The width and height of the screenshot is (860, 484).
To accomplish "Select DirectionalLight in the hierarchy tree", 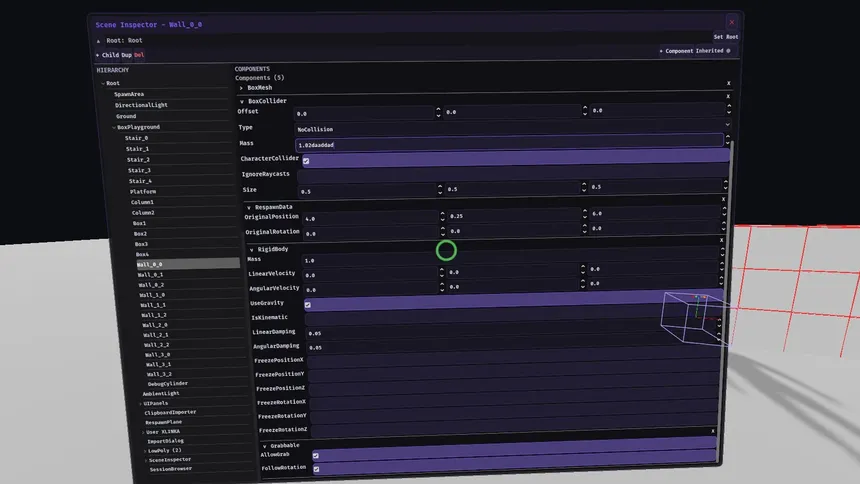I will click(x=141, y=105).
